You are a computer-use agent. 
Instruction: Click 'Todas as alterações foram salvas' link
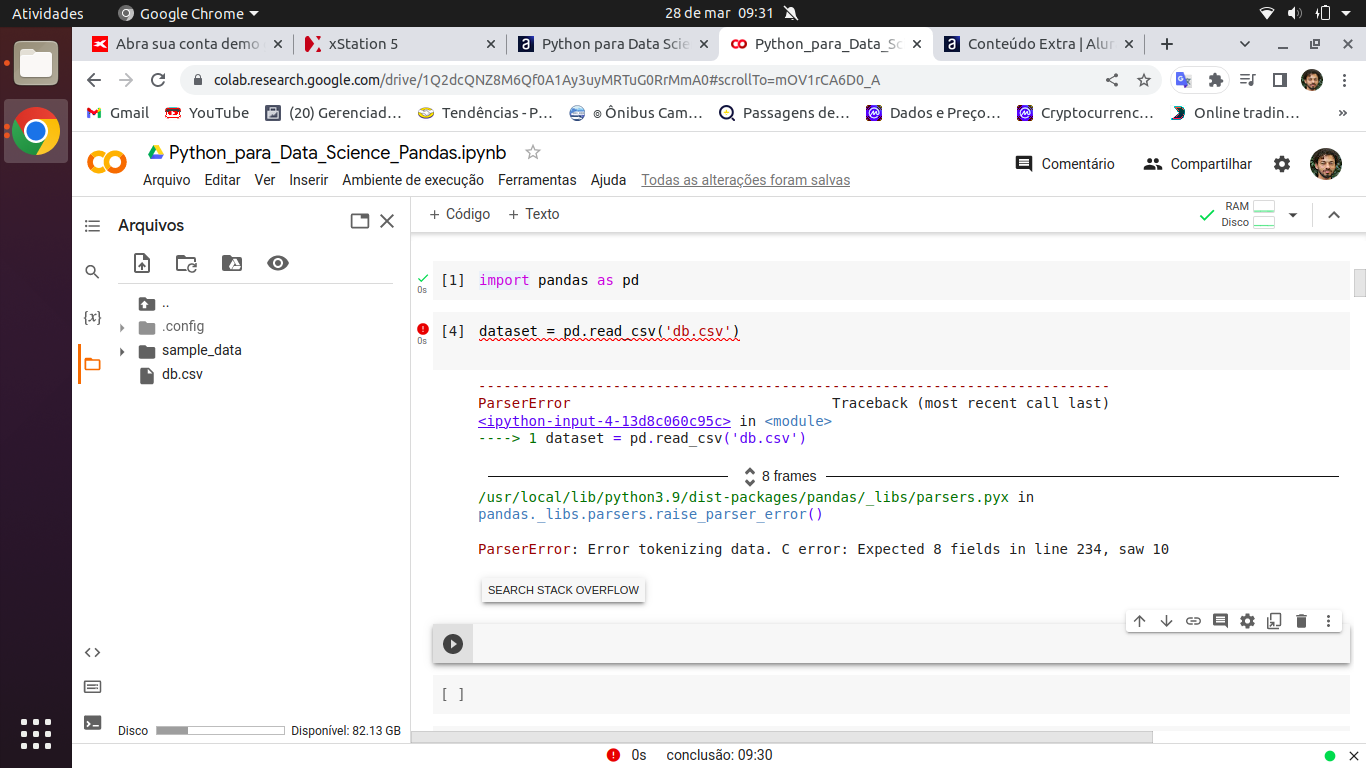(x=745, y=180)
